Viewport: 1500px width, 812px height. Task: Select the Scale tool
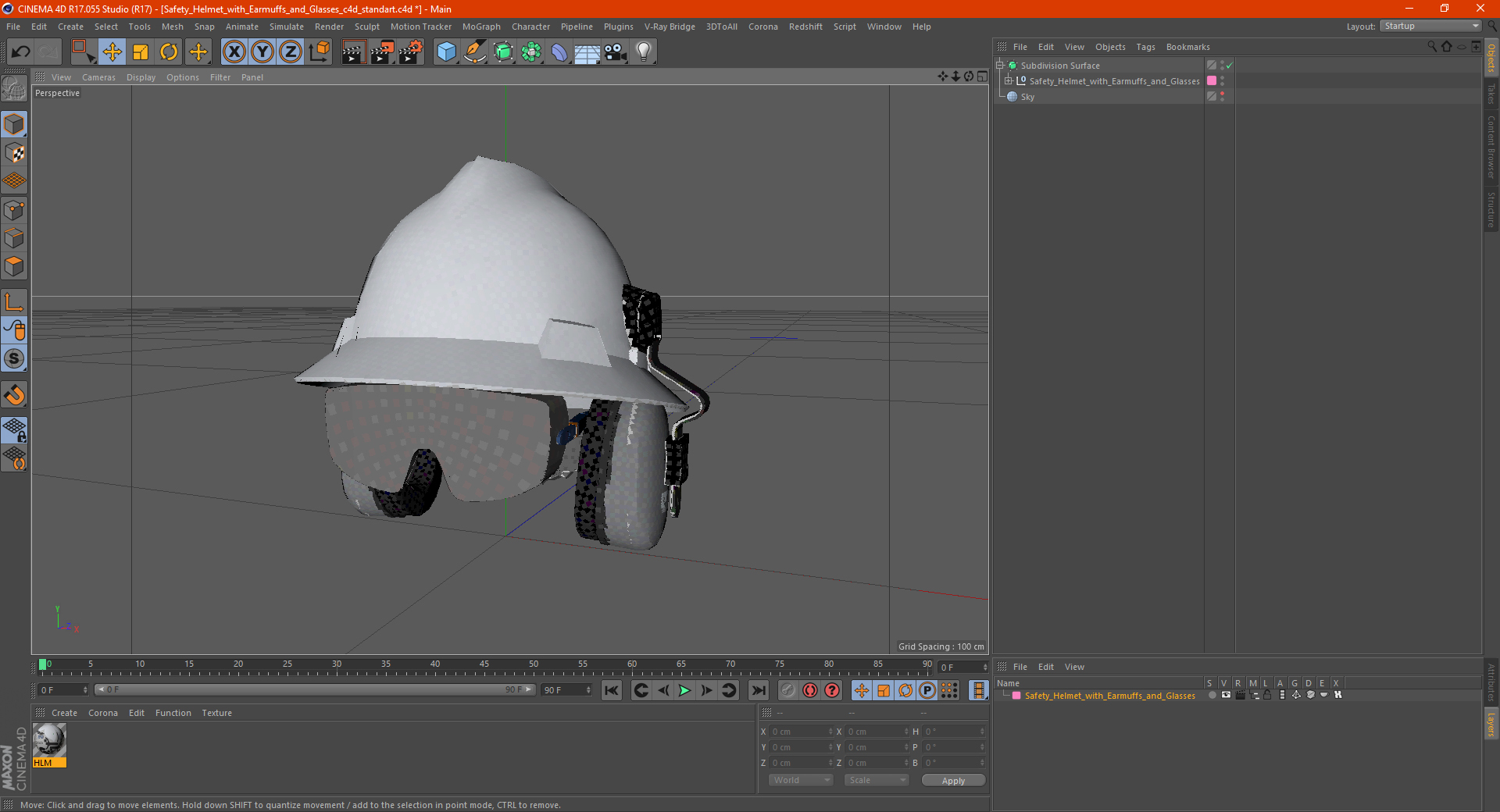(141, 52)
